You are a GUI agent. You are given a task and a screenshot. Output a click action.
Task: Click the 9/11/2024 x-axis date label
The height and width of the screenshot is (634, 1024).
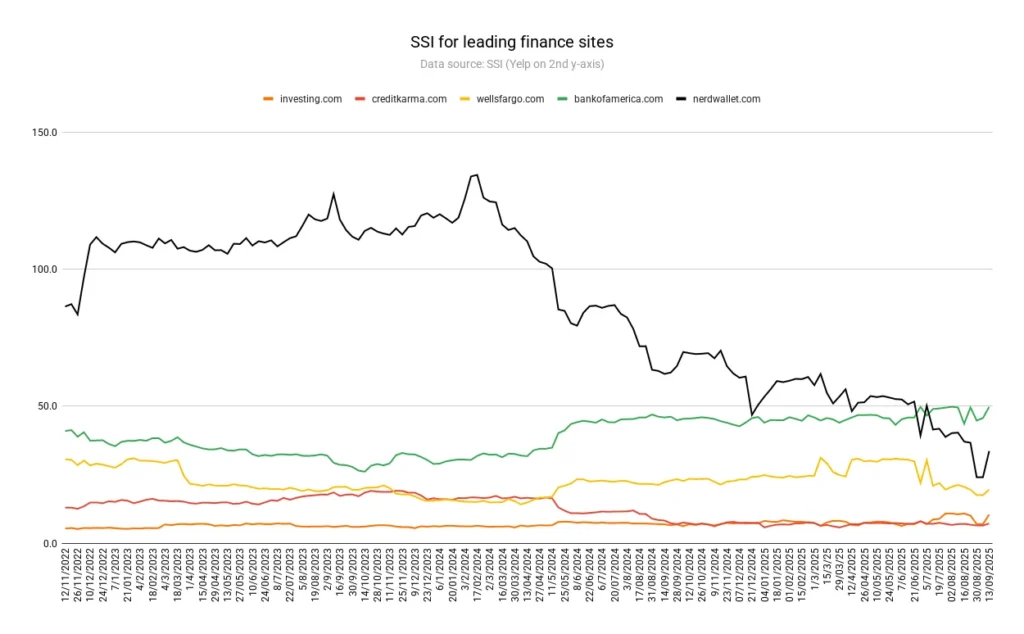[x=714, y=572]
